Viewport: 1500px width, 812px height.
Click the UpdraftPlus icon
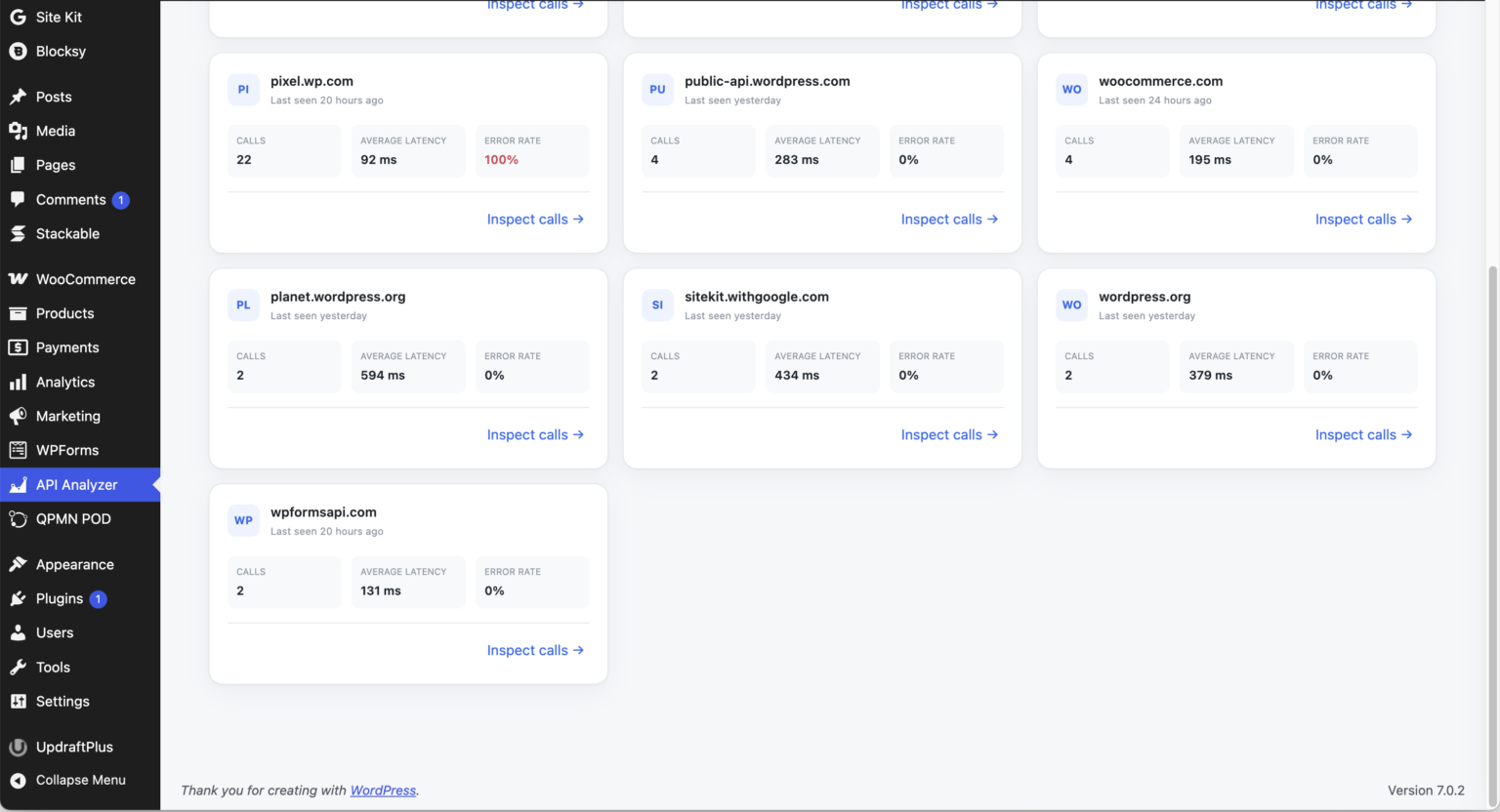pos(18,747)
